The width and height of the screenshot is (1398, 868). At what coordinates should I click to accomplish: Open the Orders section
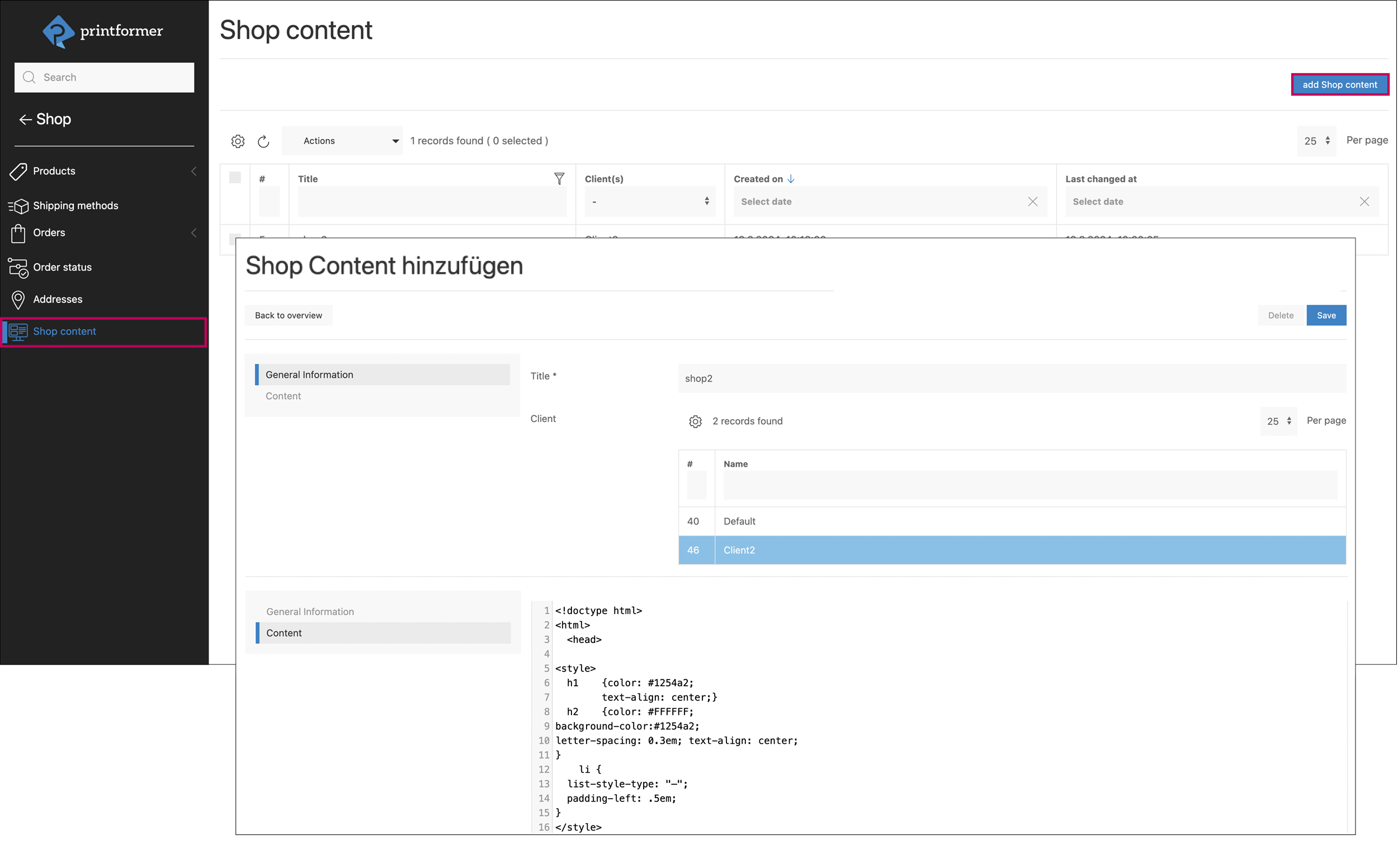[x=49, y=233]
